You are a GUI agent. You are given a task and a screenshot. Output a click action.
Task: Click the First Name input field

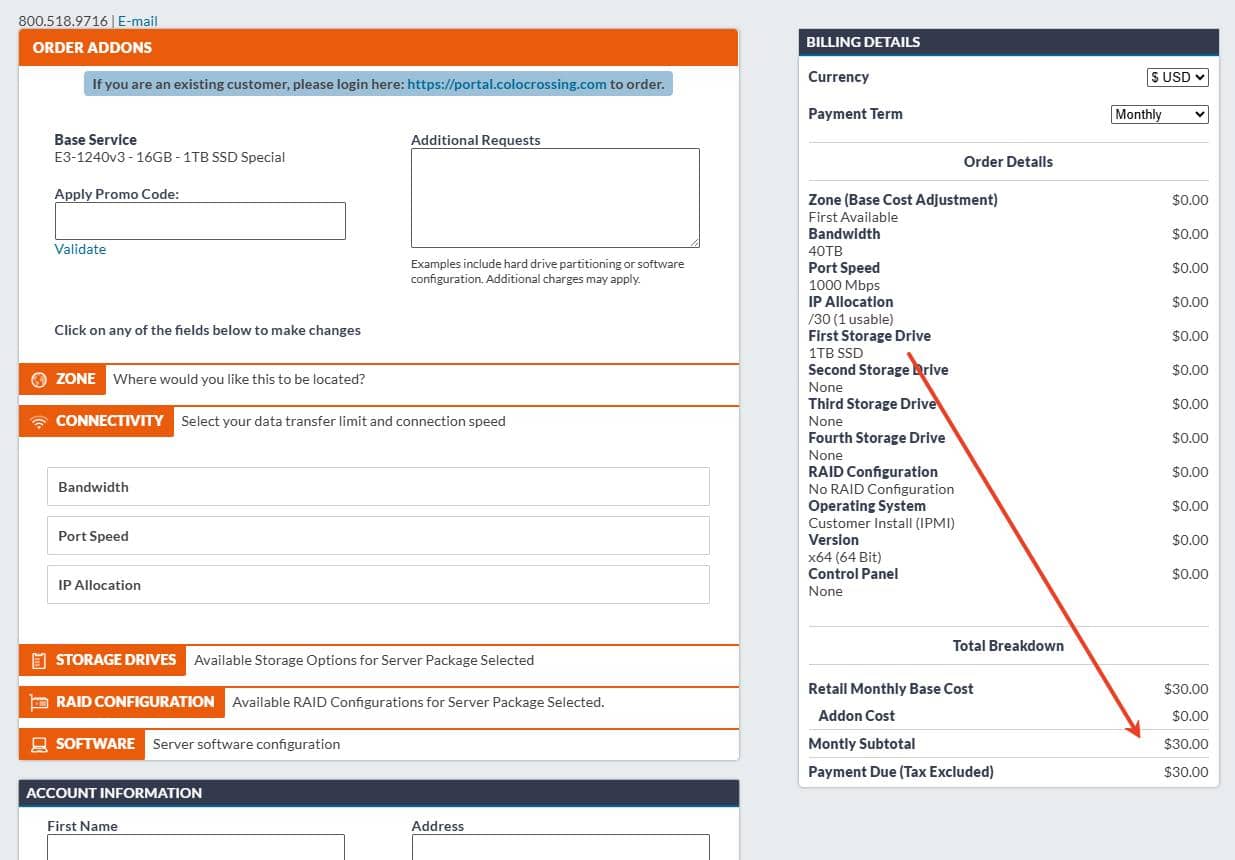click(196, 847)
